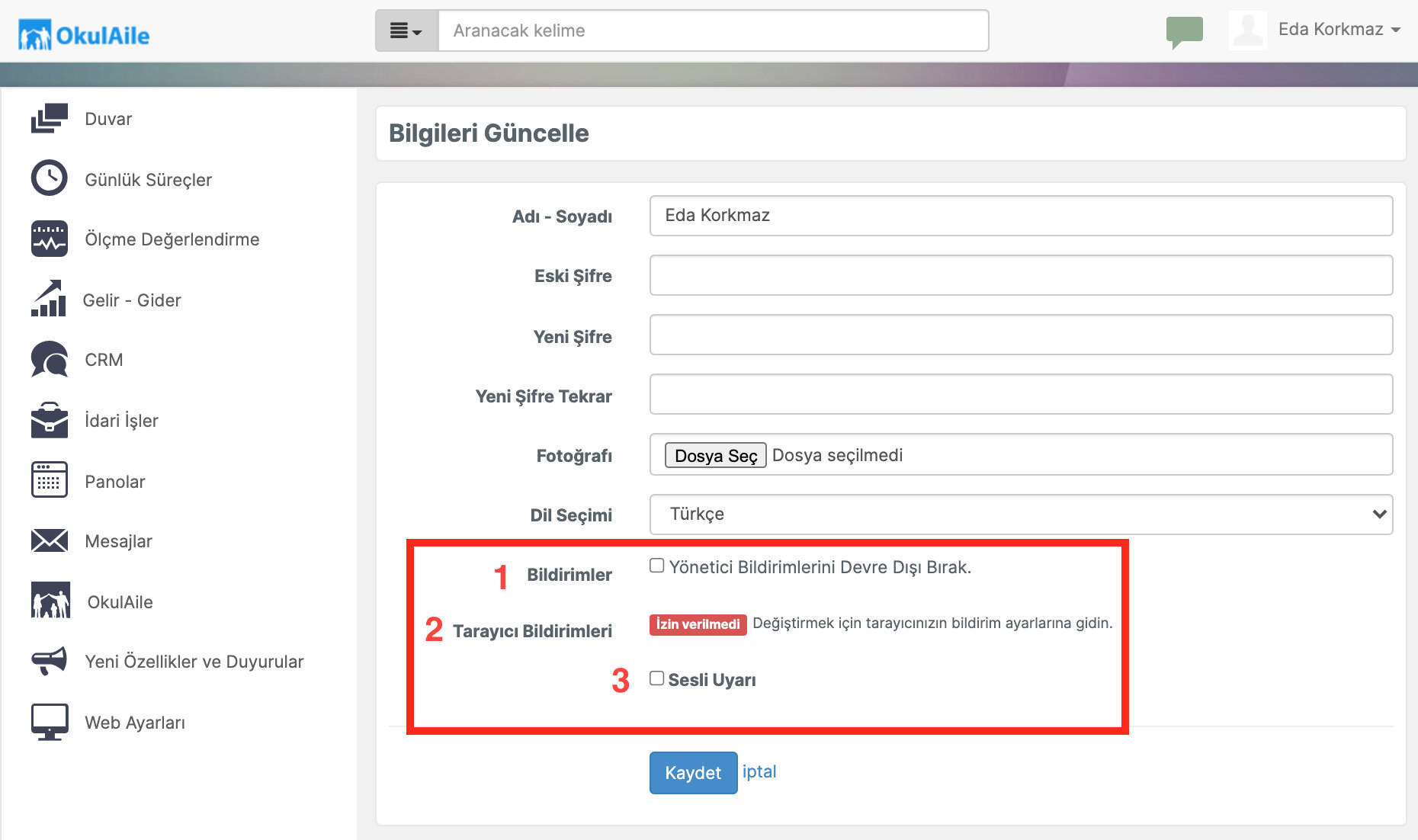This screenshot has width=1418, height=840.
Task: Enable the Sesli Uyarı checkbox
Action: [x=656, y=678]
